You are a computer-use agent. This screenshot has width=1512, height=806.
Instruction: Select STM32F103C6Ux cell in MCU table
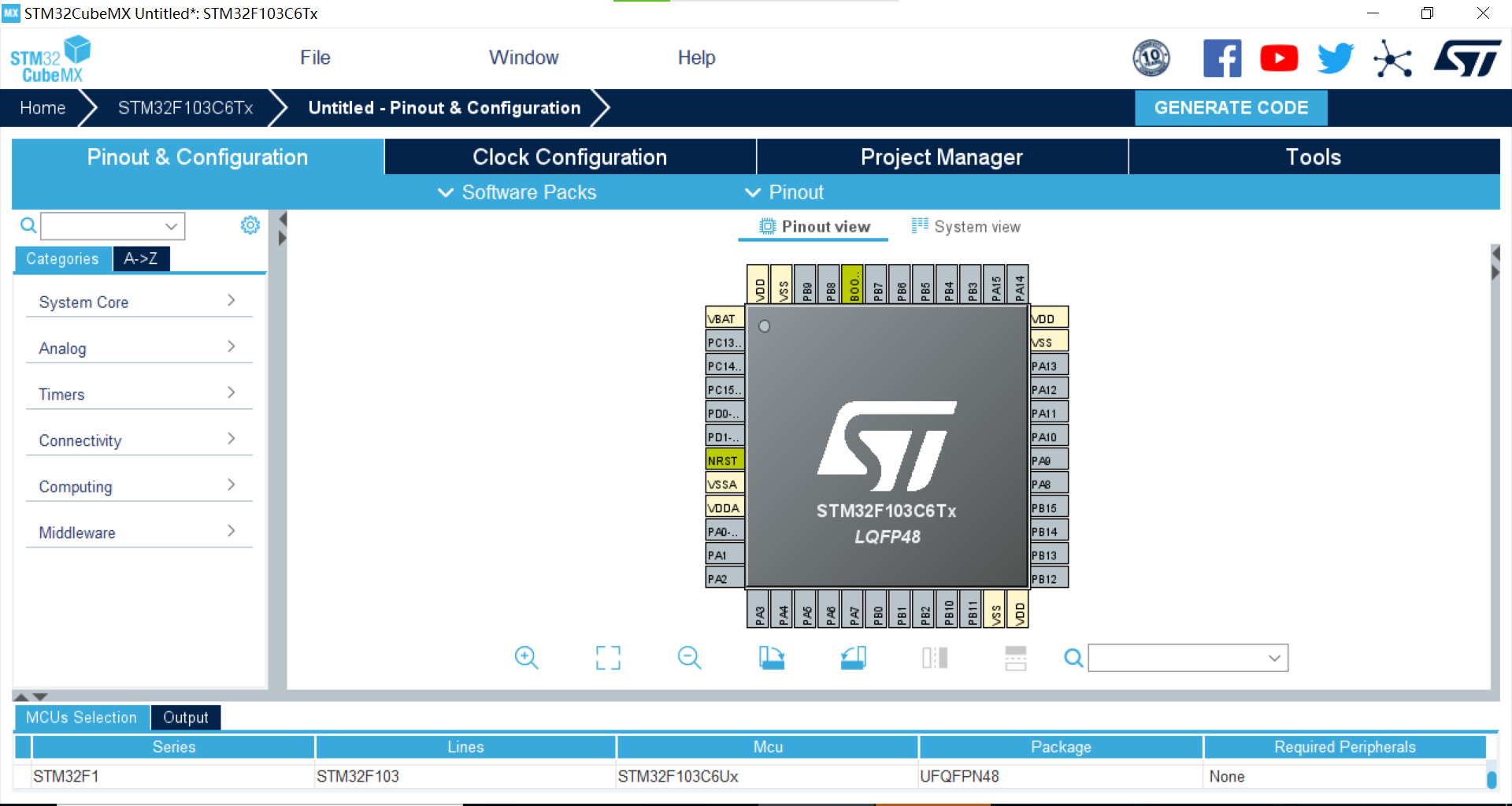[767, 776]
